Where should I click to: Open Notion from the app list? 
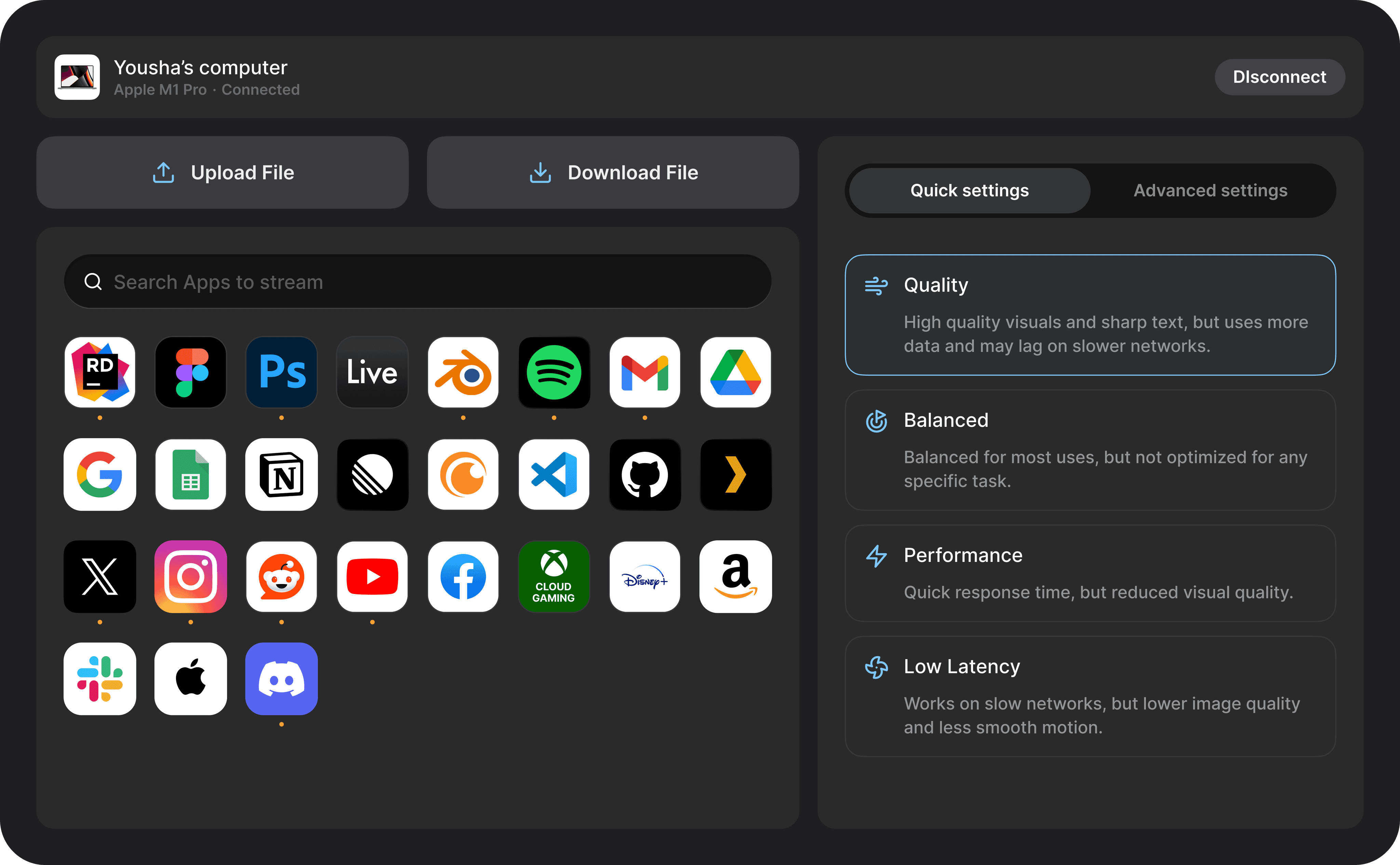point(281,475)
